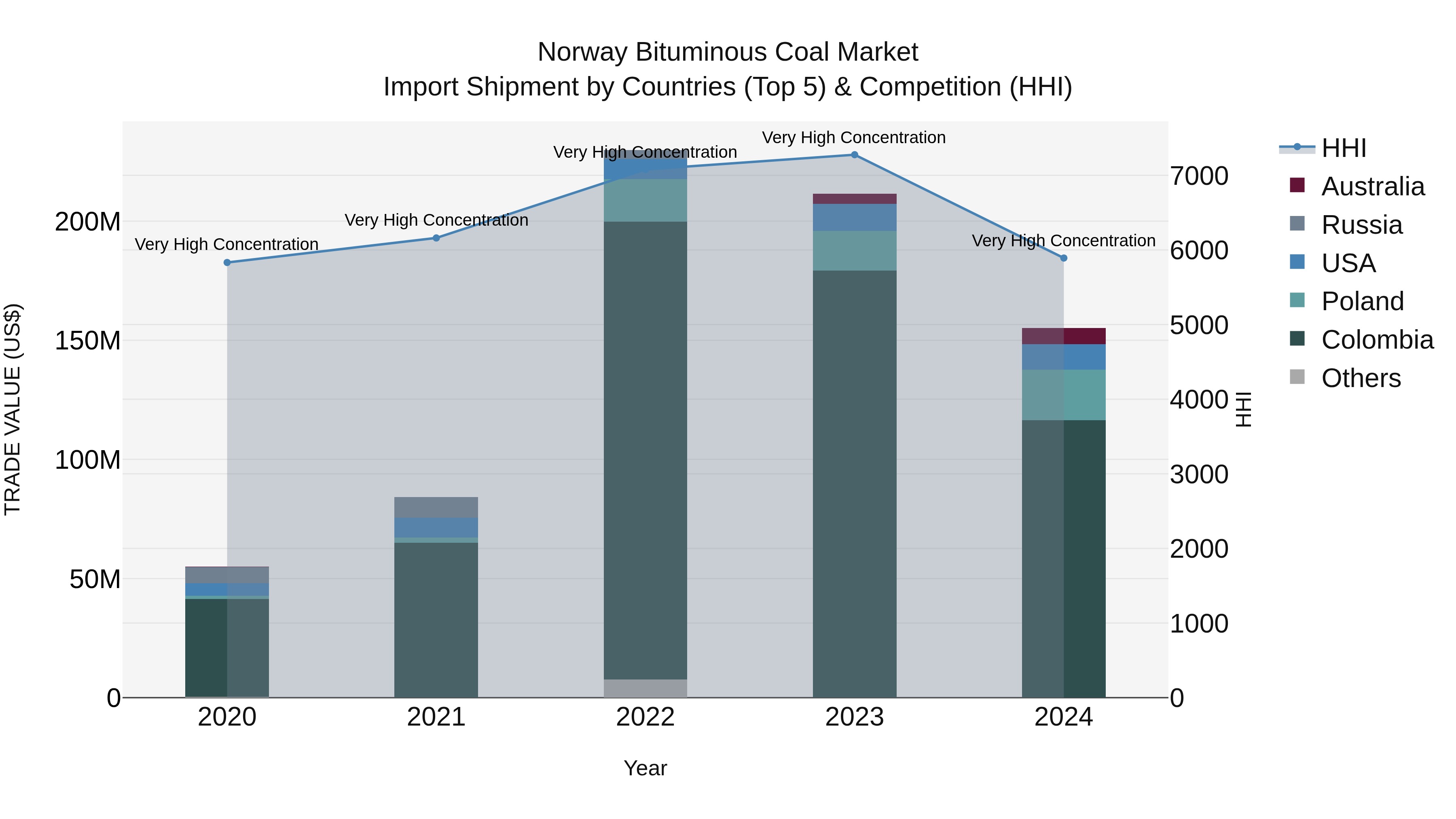Click the Poland bar segment for 2023

point(855,251)
